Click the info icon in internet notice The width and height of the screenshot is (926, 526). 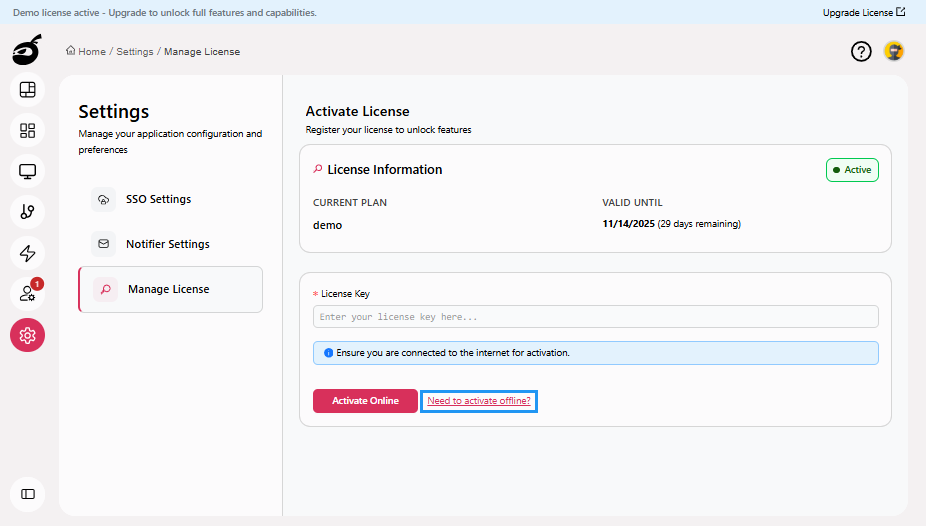[328, 353]
